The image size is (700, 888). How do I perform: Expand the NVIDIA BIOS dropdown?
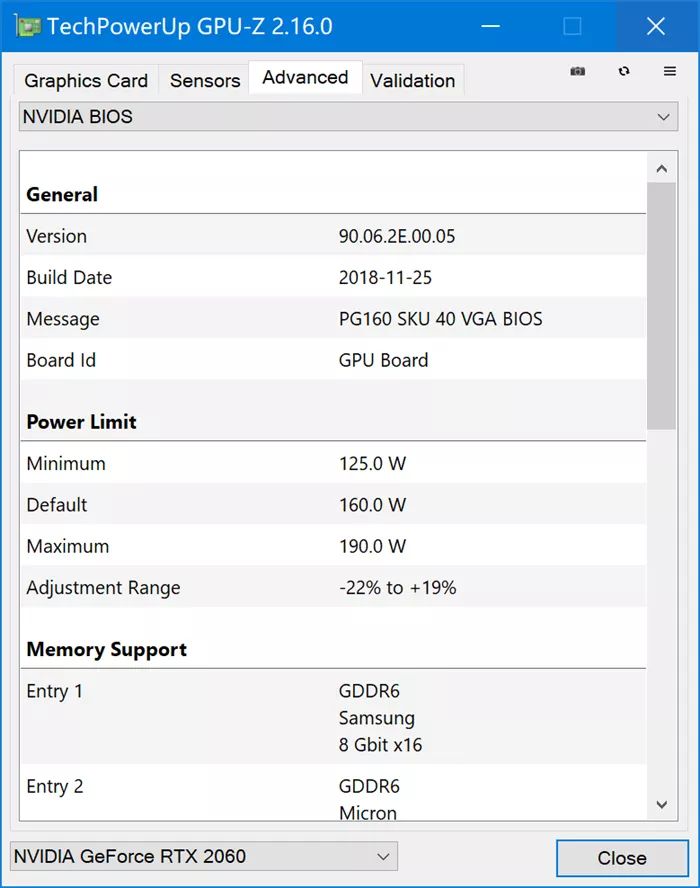[348, 117]
